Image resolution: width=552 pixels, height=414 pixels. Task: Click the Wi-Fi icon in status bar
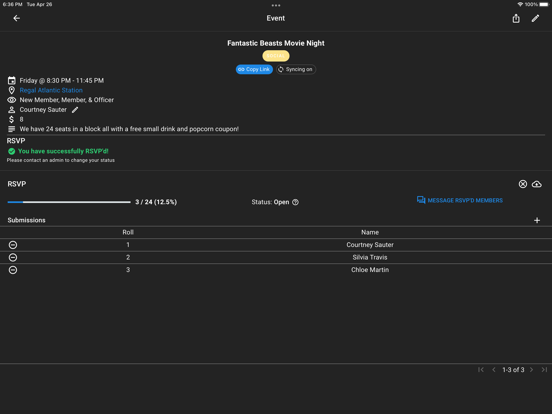520,5
